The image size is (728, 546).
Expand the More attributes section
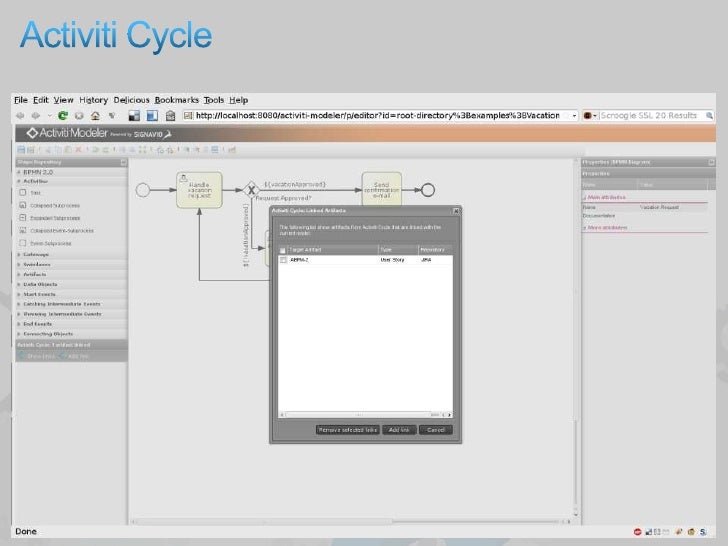[585, 228]
